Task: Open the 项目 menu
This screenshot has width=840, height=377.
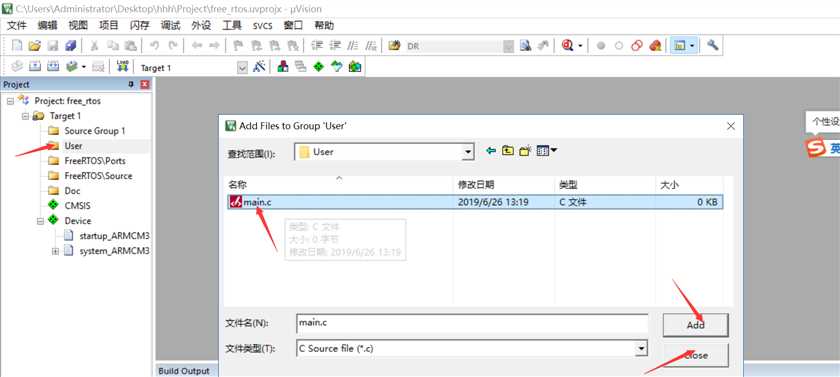Action: pos(109,25)
